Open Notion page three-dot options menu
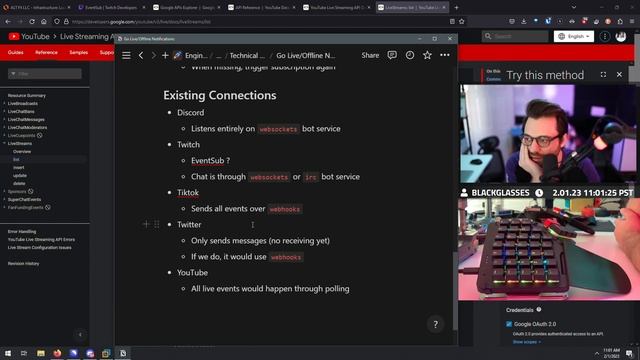Screen dimensions: 640x360 click(x=444, y=55)
